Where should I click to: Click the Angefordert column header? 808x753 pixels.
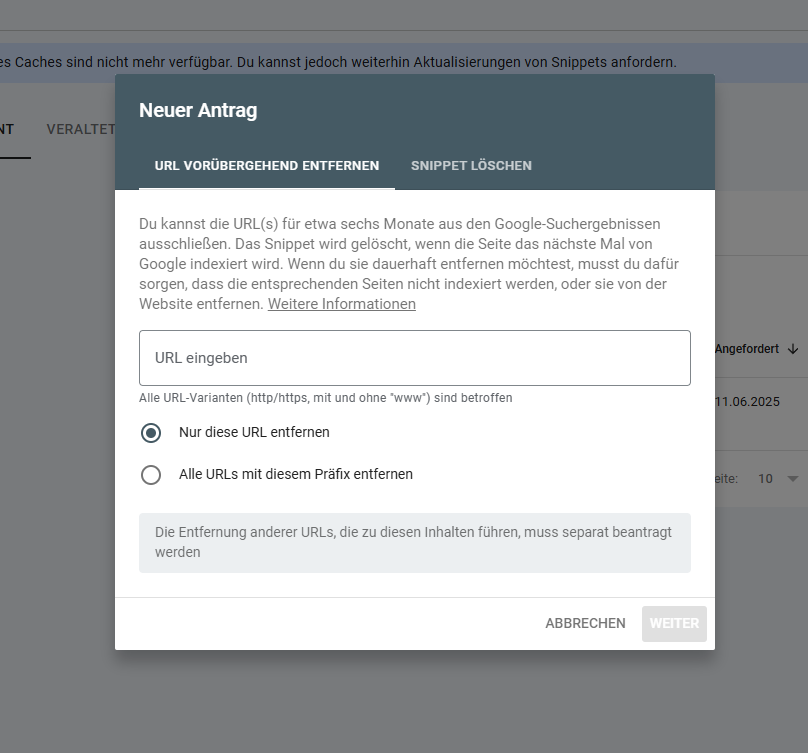[747, 349]
